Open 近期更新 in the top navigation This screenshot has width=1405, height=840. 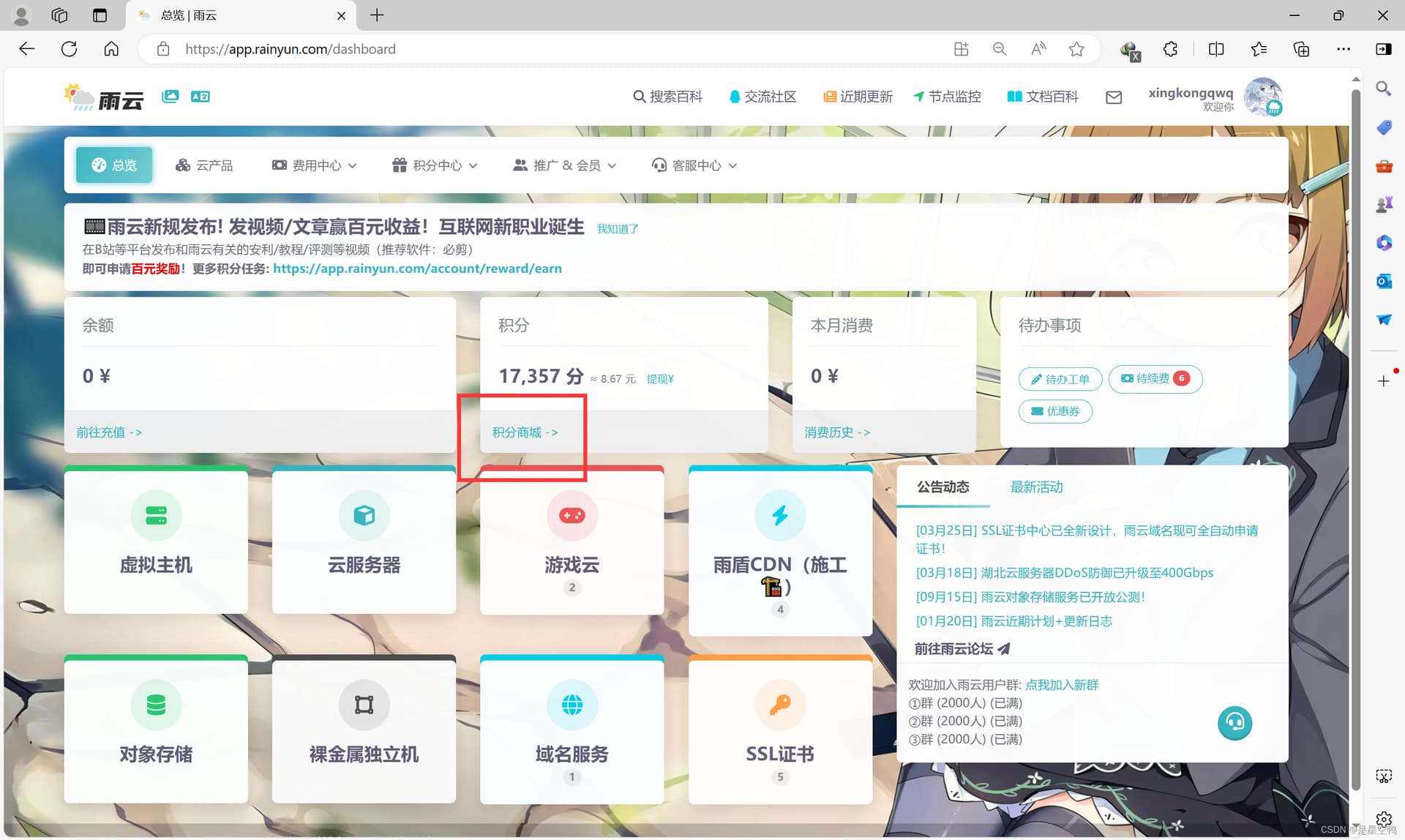pyautogui.click(x=858, y=97)
